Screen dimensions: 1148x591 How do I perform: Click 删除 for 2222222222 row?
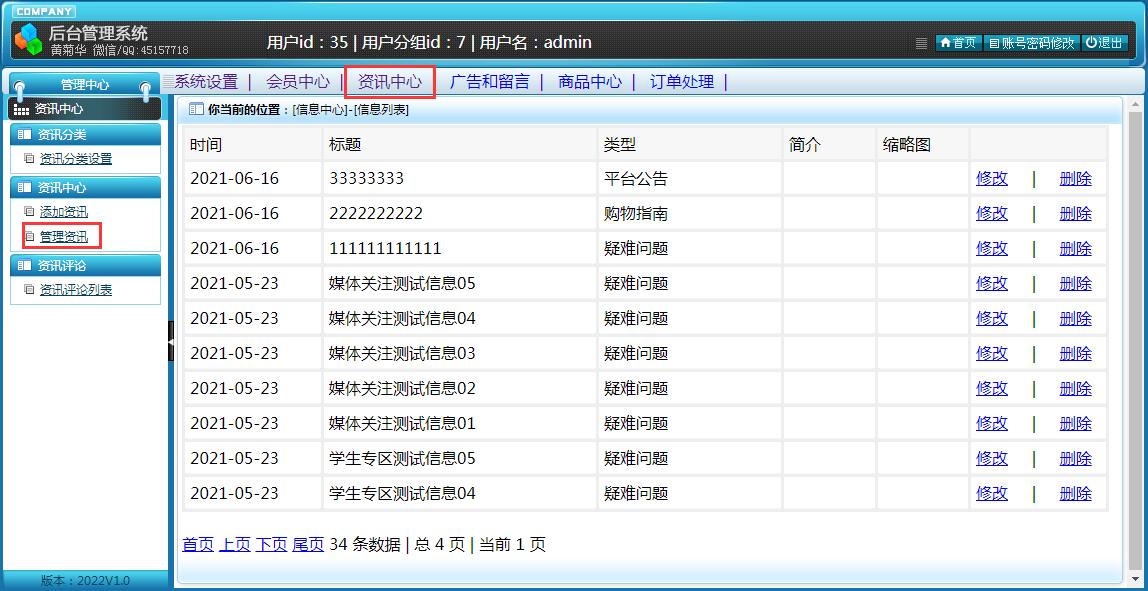pyautogui.click(x=1076, y=214)
